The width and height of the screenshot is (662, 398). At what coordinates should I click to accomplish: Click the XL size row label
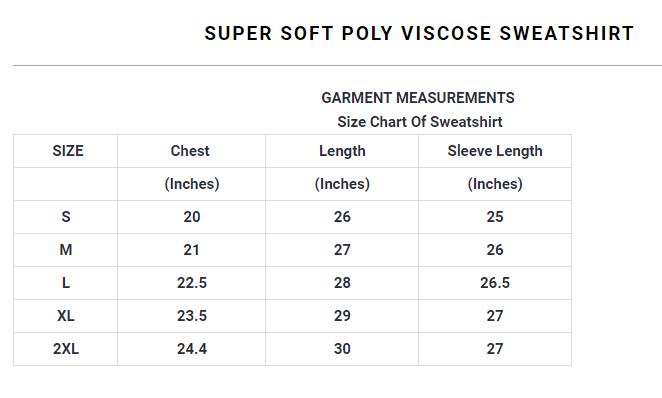tap(66, 316)
